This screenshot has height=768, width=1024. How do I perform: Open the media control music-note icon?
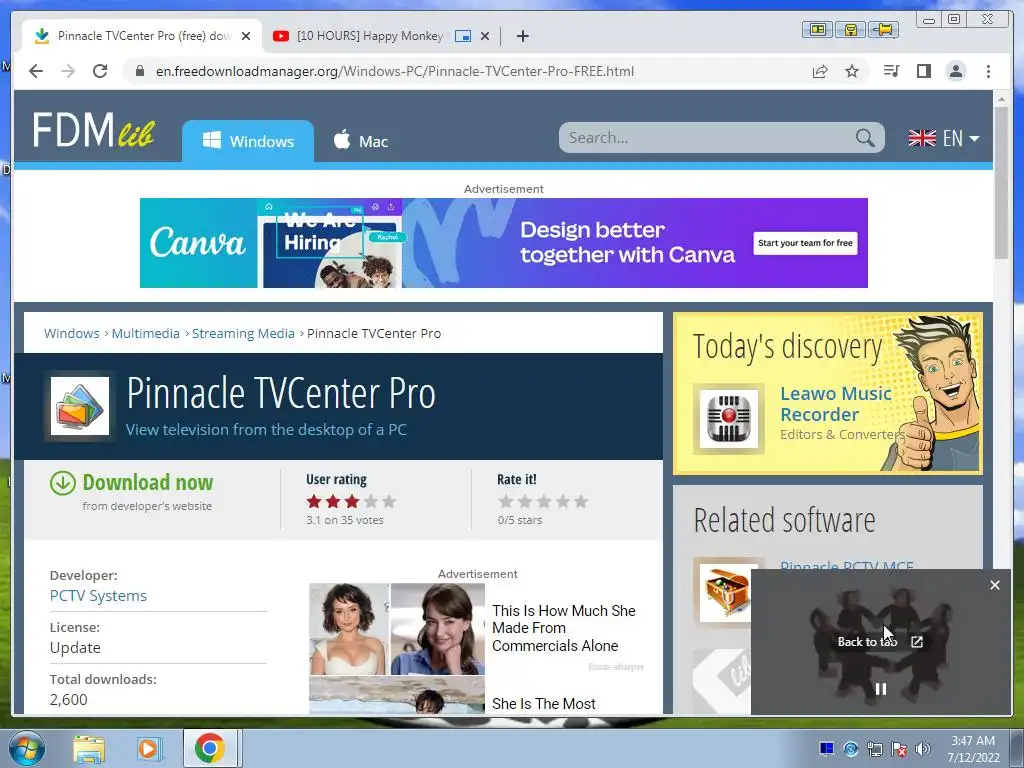[891, 71]
